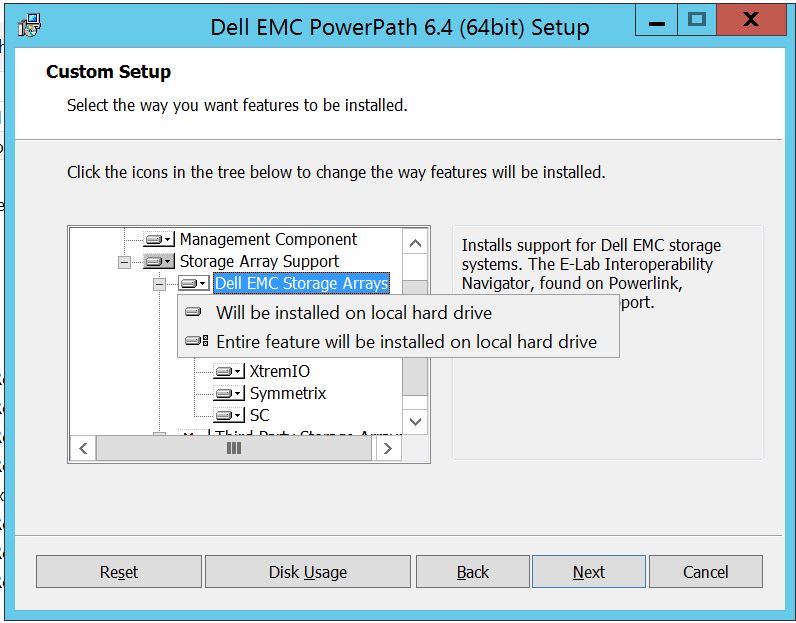The image size is (796, 623).
Task: Proceed with the Next button
Action: (x=588, y=572)
